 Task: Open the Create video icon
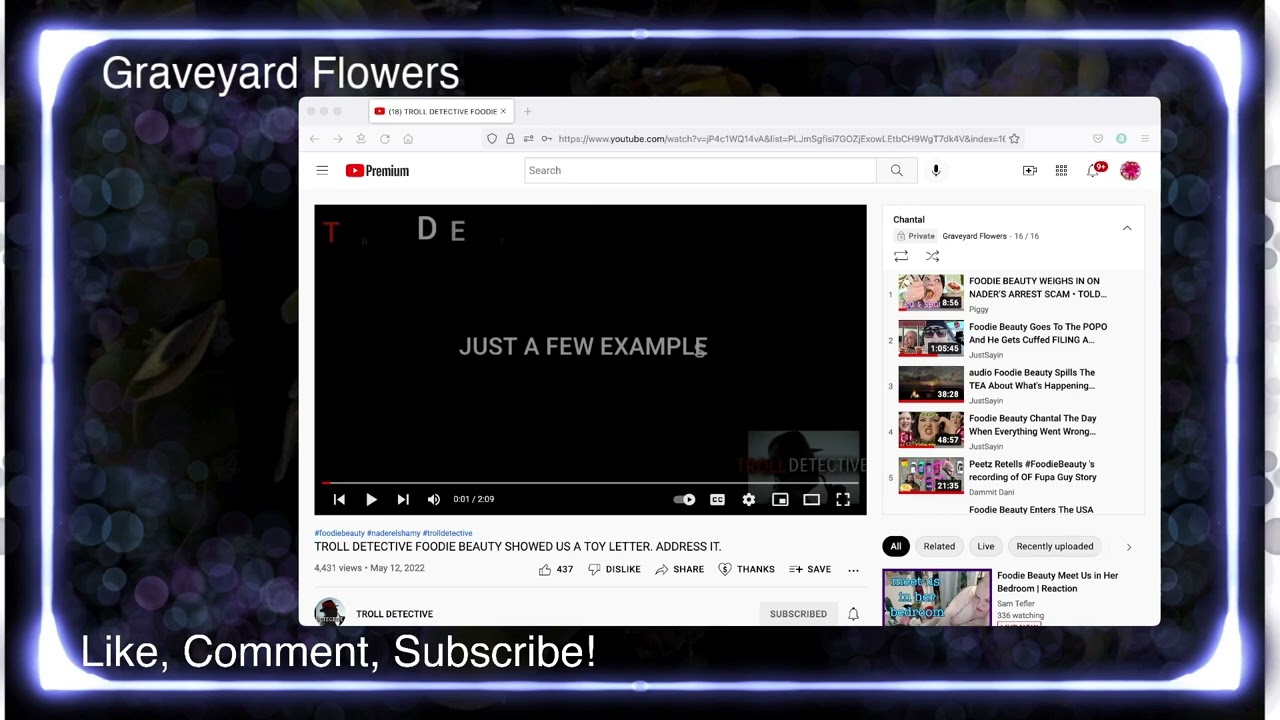click(1029, 171)
